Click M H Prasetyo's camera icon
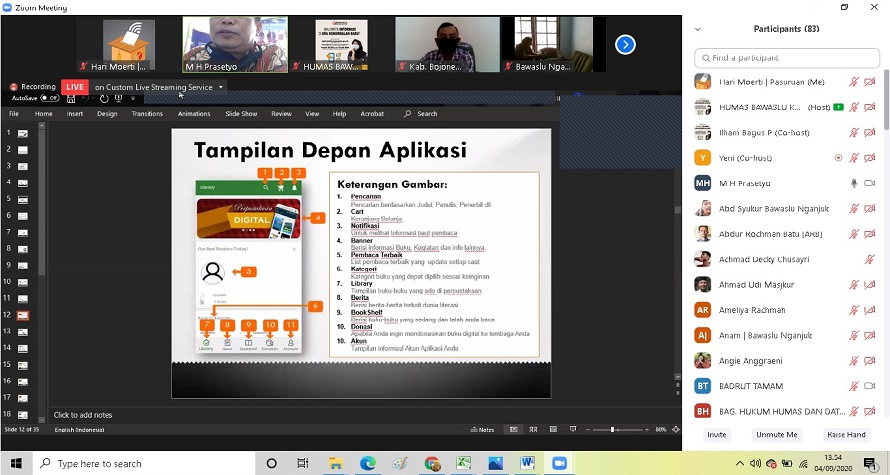This screenshot has height=475, width=890. pos(870,183)
